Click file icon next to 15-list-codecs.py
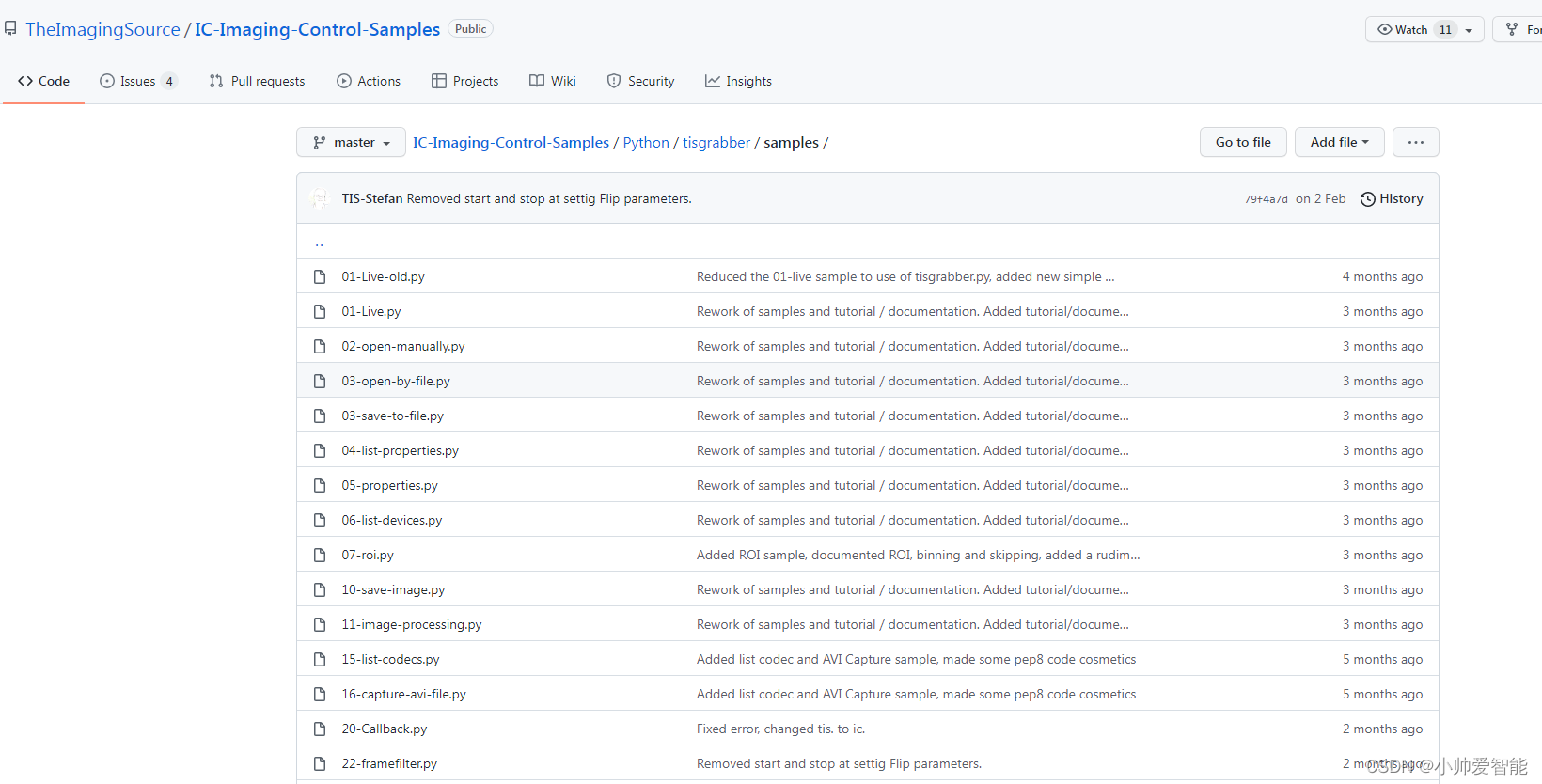Viewport: 1542px width, 784px height. coord(320,659)
